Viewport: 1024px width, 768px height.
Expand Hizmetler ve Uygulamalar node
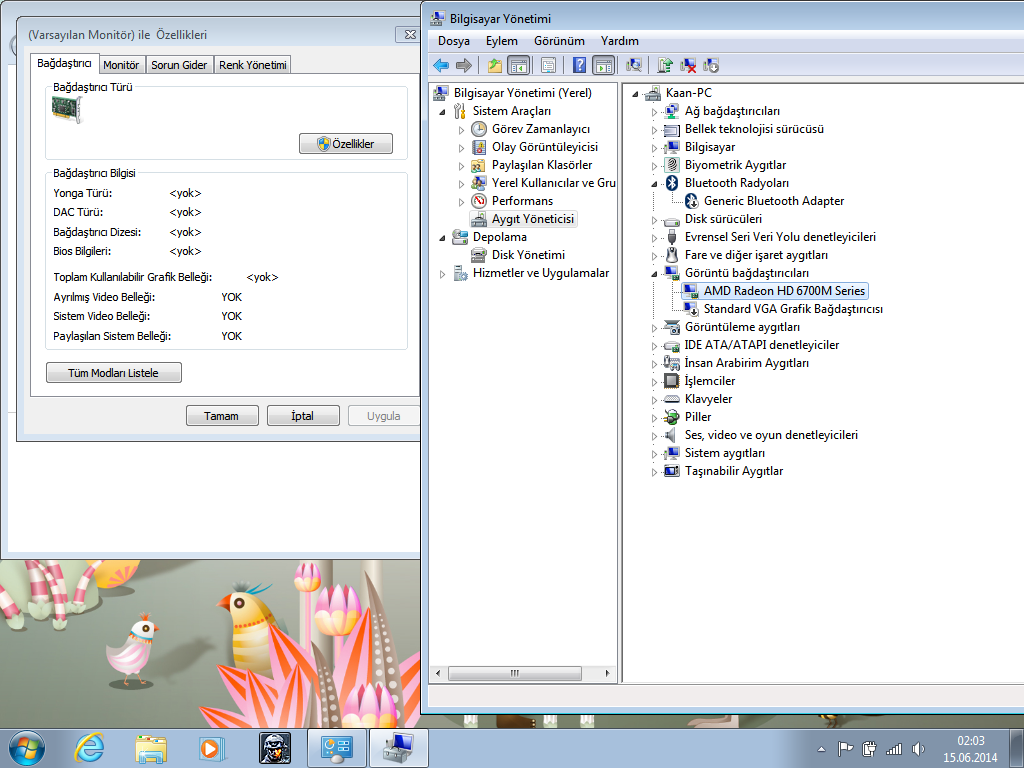coord(443,274)
